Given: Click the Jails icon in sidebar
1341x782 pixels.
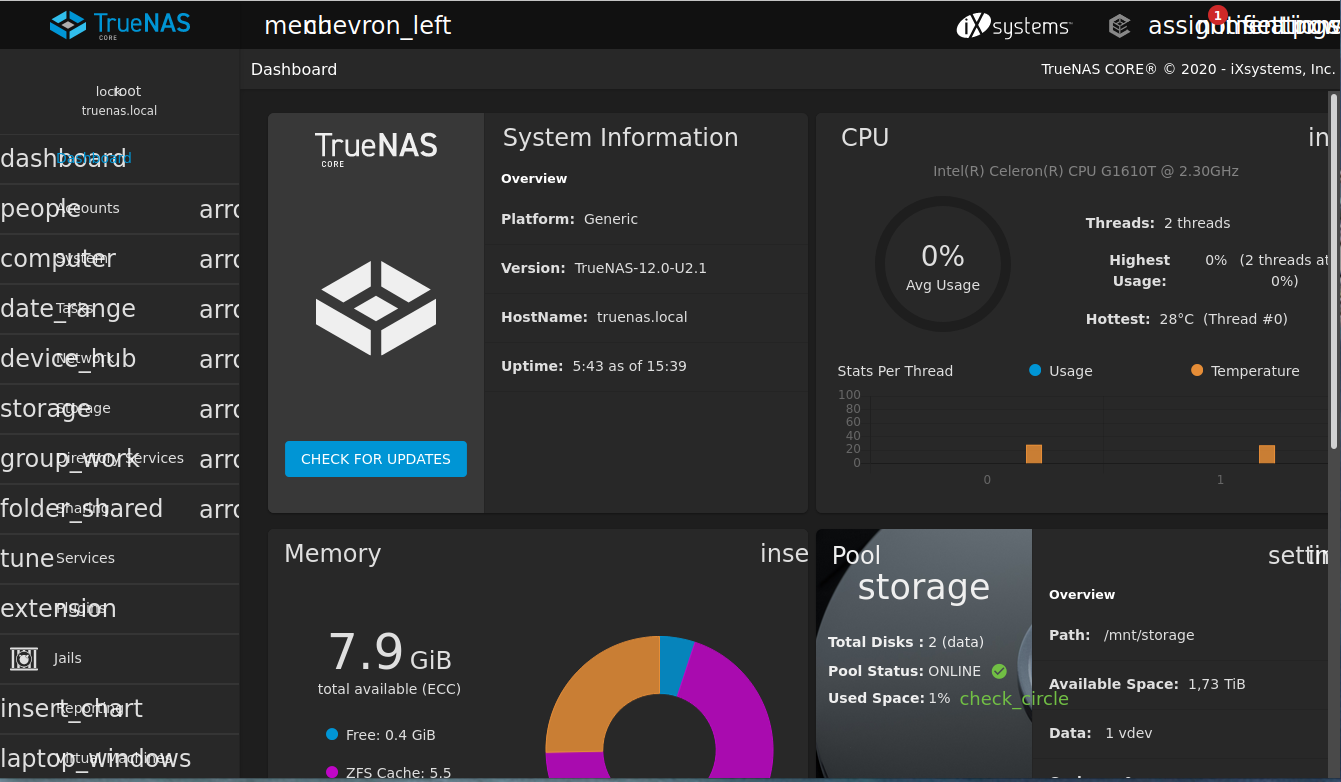Looking at the screenshot, I should point(24,658).
